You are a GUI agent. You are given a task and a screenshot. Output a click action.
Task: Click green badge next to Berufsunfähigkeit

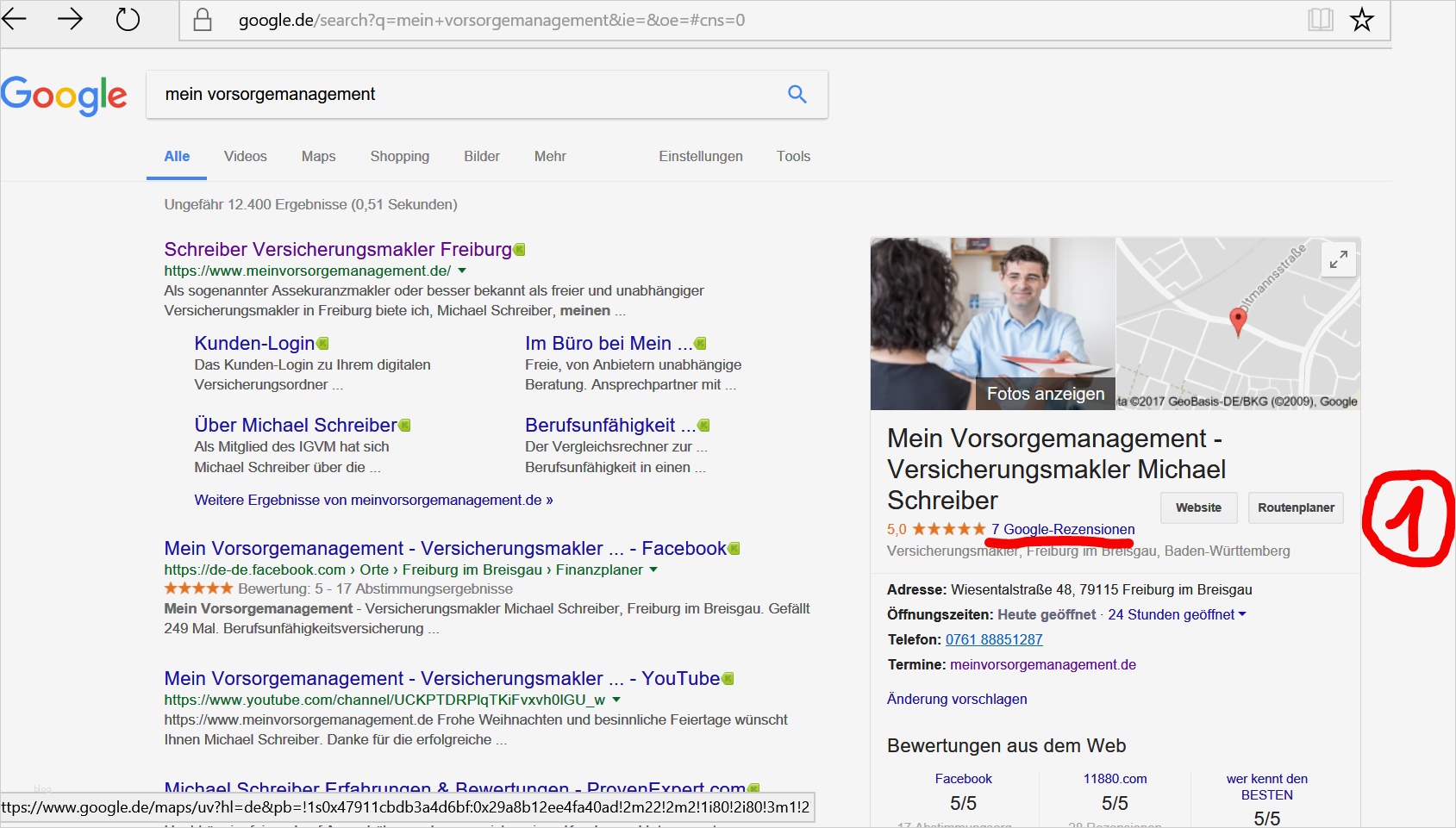(x=703, y=426)
